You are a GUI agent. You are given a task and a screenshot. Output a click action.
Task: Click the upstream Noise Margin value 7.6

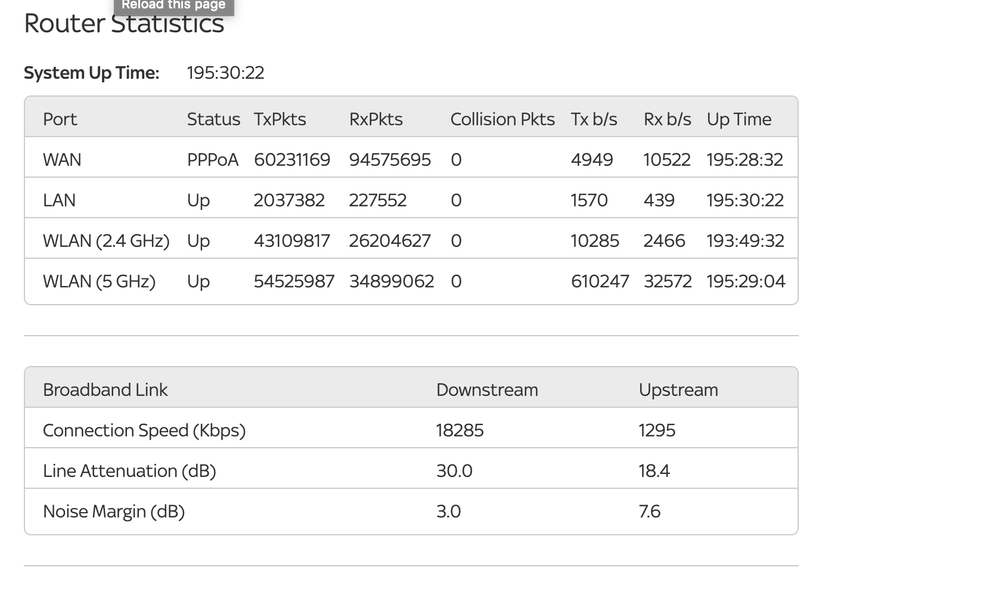(650, 511)
